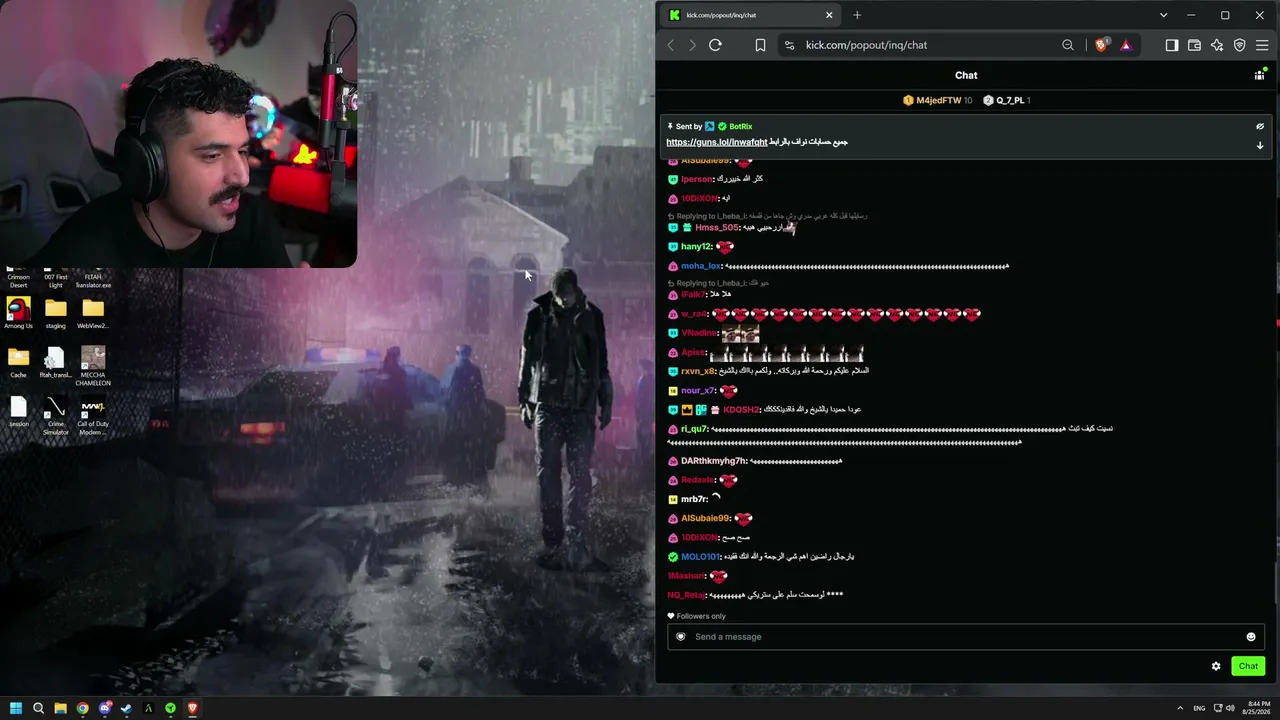Open Windows Start menu
This screenshot has height=720, width=1280.
point(14,708)
